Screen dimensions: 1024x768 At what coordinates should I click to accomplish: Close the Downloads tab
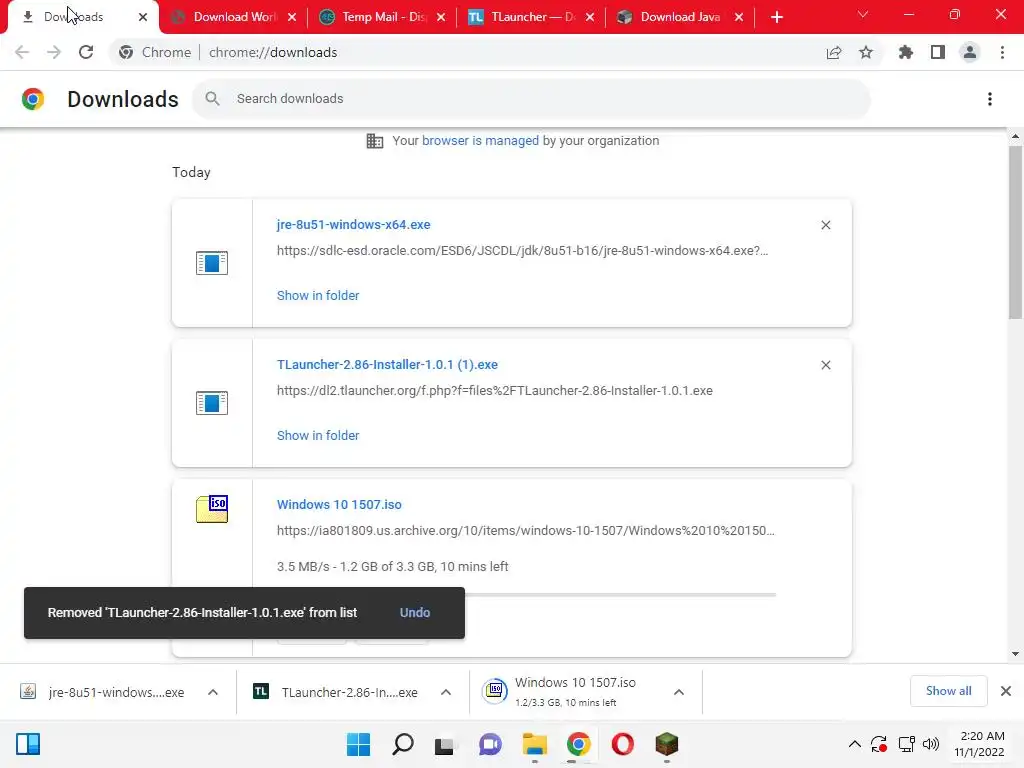click(143, 17)
